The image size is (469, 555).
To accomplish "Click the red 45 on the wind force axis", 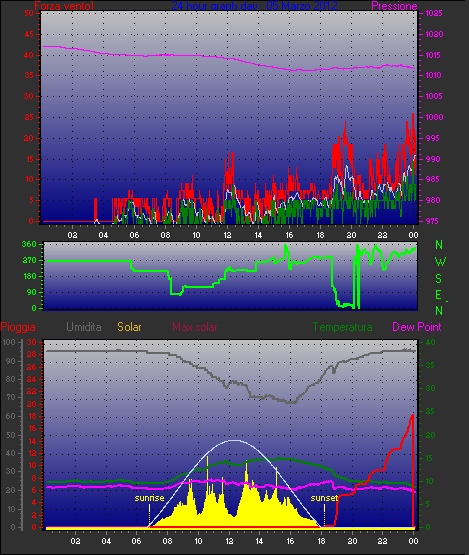I will [29, 34].
